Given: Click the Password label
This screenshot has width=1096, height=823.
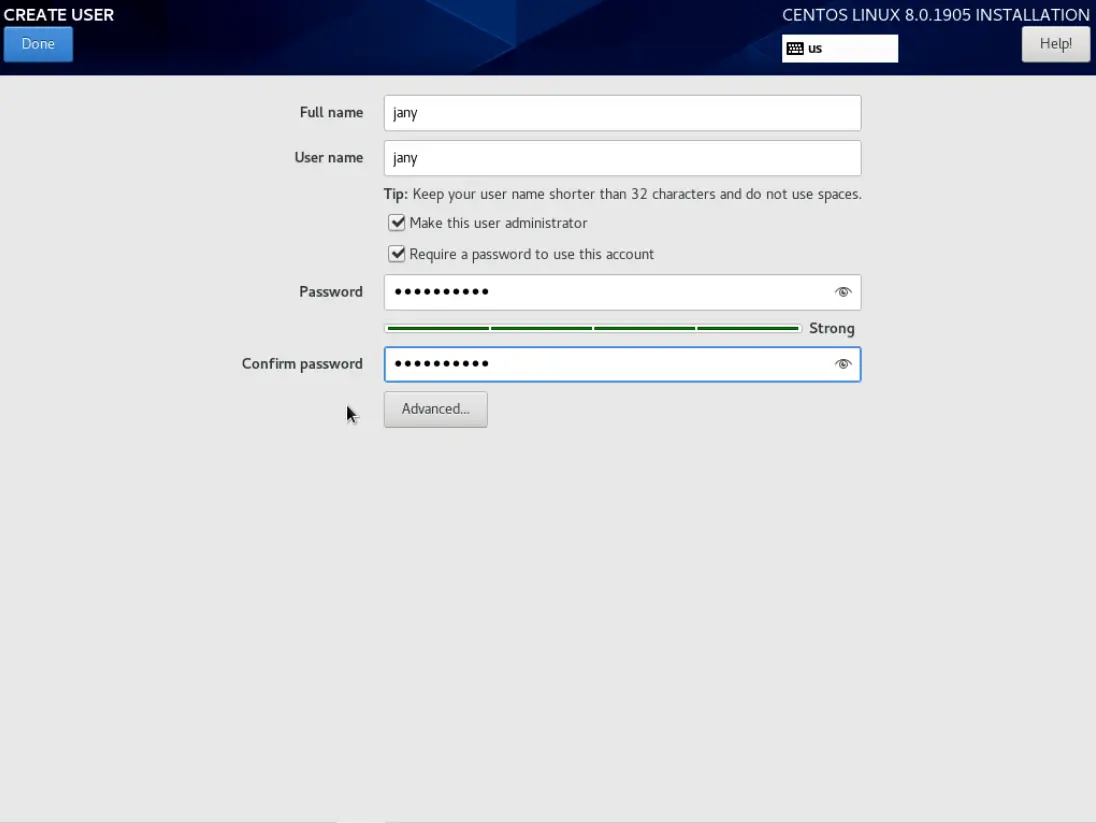Looking at the screenshot, I should (331, 292).
